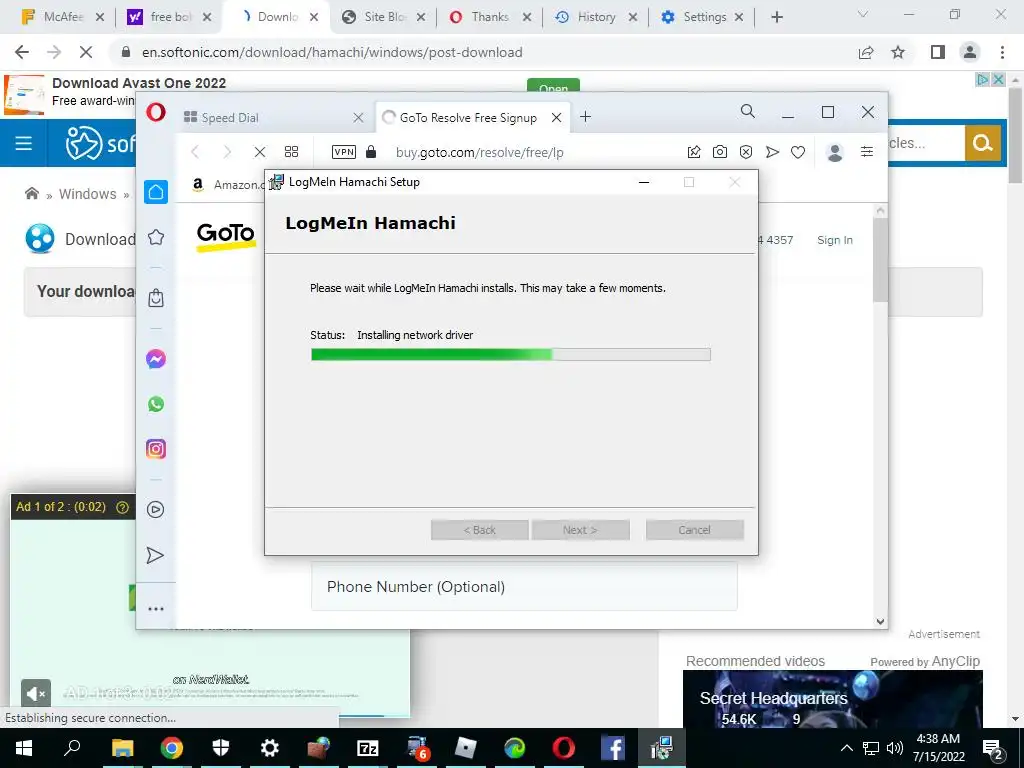Open 7-Zip from taskbar

pyautogui.click(x=368, y=748)
